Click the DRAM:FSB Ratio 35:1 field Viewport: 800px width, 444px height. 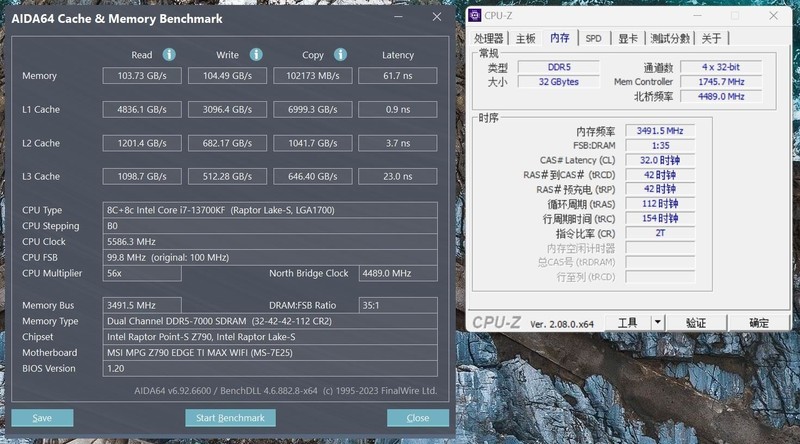[x=398, y=305]
